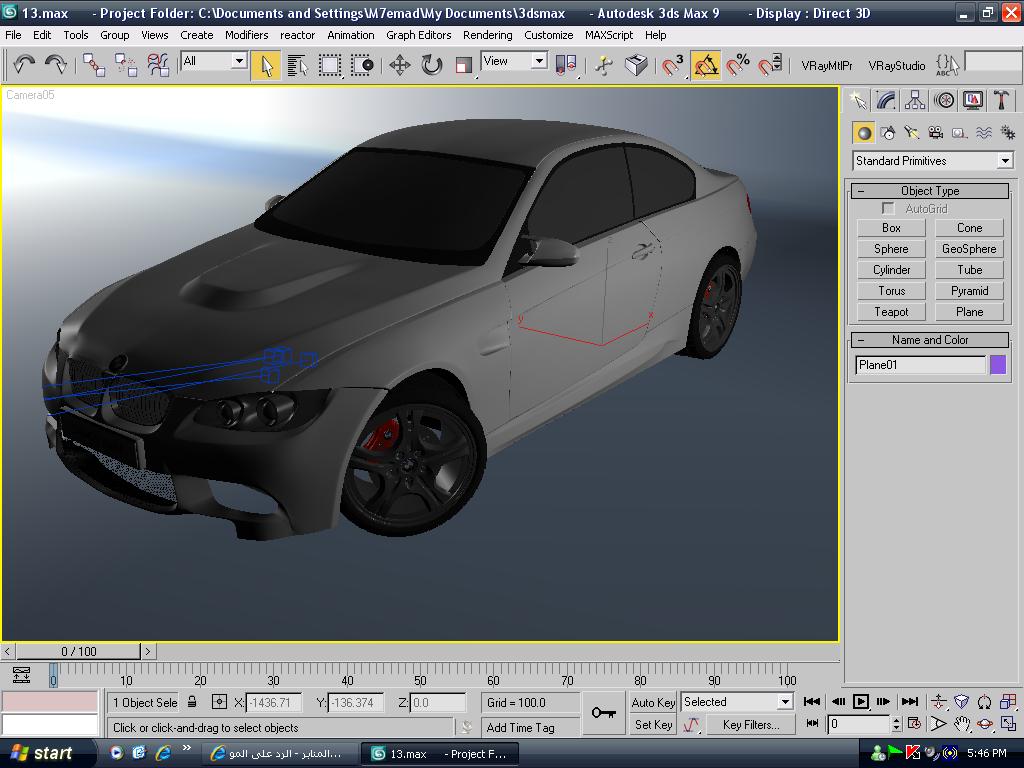Click the Plane01 object name field
1024x768 pixels.
coord(920,365)
